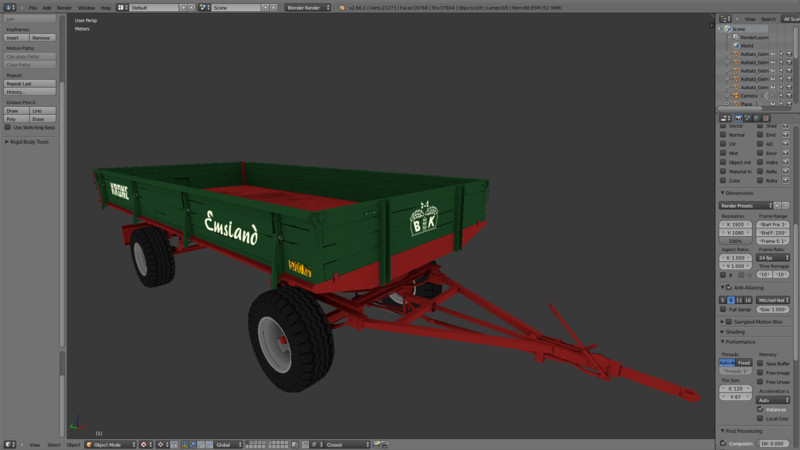
Task: Toggle Use Sketching Sessions checkbox
Action: [8, 127]
